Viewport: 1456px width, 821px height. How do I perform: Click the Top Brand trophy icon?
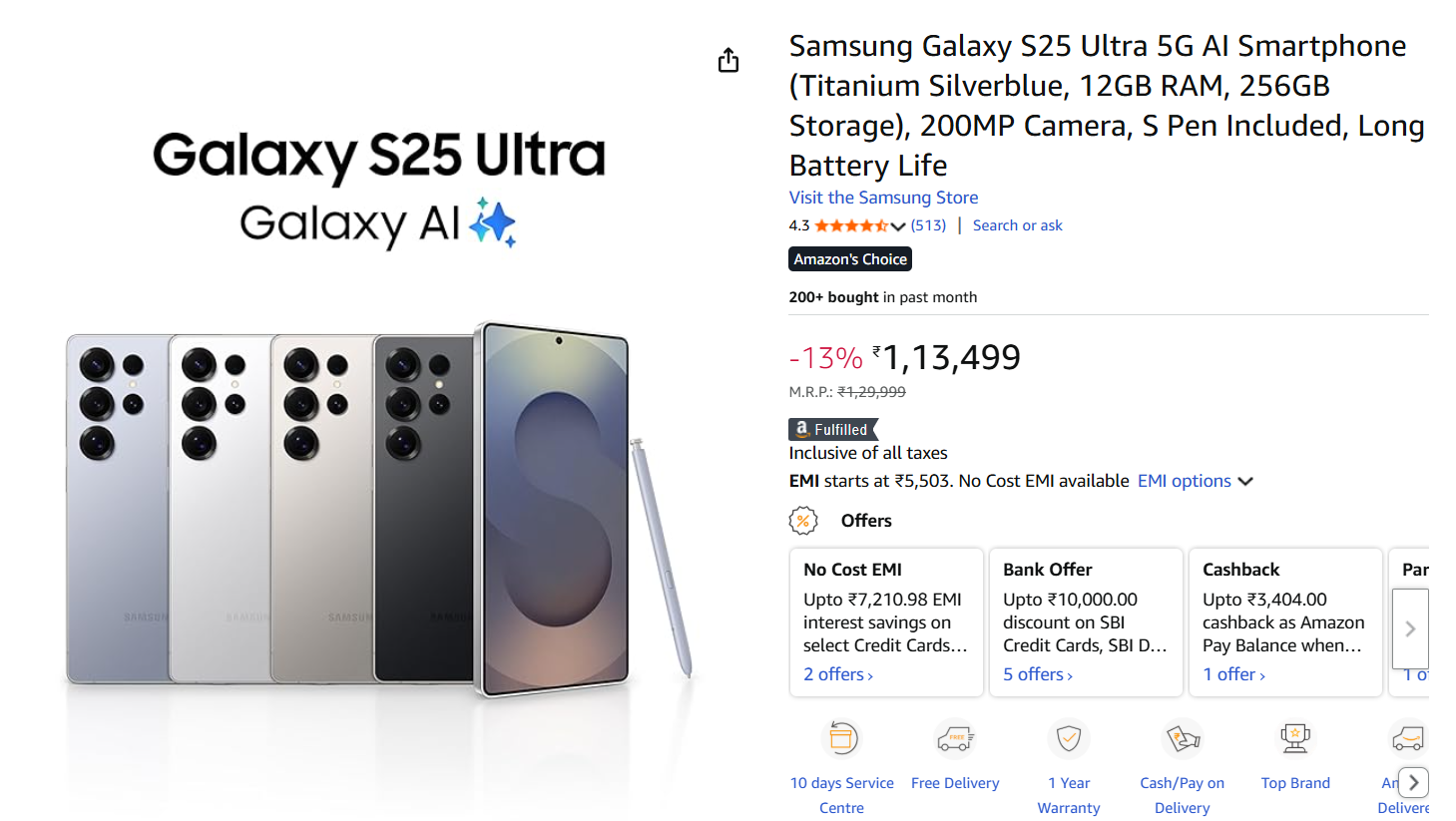pyautogui.click(x=1295, y=739)
